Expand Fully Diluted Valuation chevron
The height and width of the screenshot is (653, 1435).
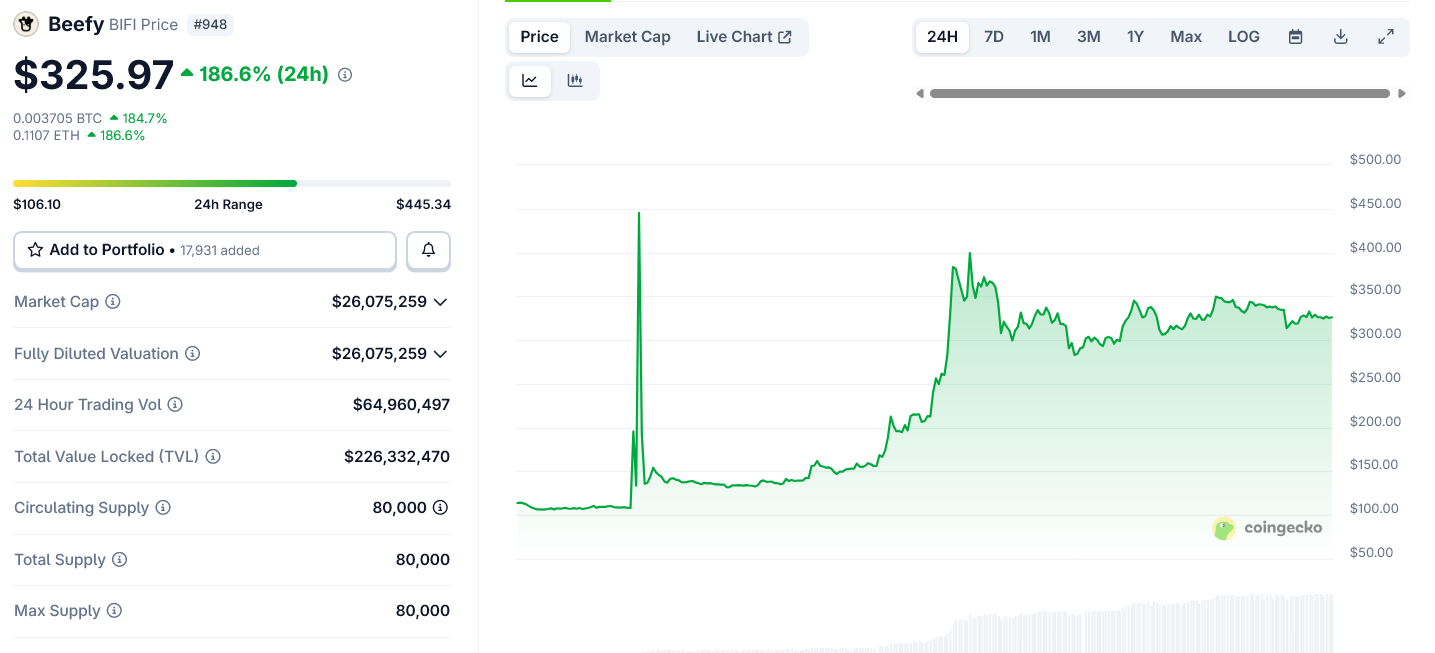tap(440, 354)
